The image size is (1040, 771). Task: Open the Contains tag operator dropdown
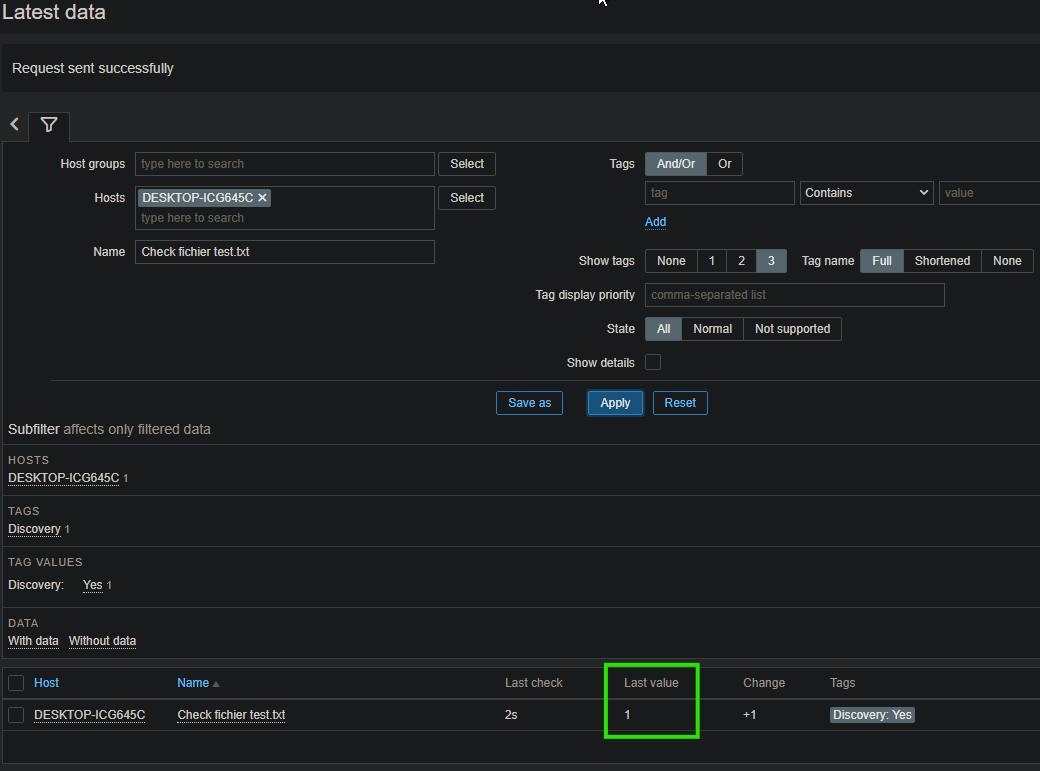pyautogui.click(x=867, y=193)
